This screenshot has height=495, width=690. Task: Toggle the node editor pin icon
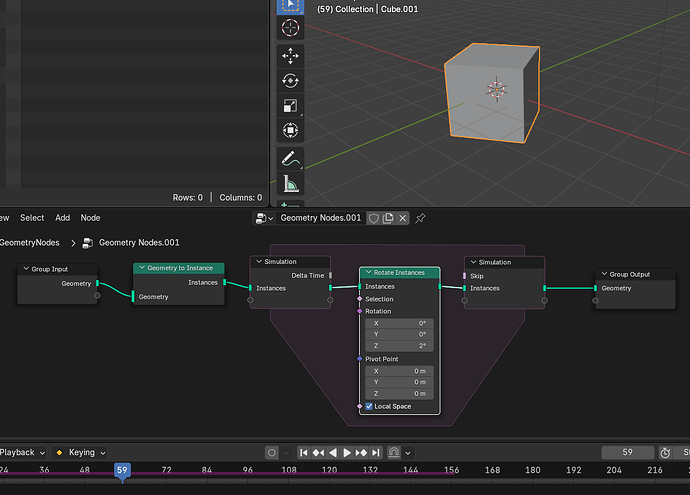(x=420, y=218)
